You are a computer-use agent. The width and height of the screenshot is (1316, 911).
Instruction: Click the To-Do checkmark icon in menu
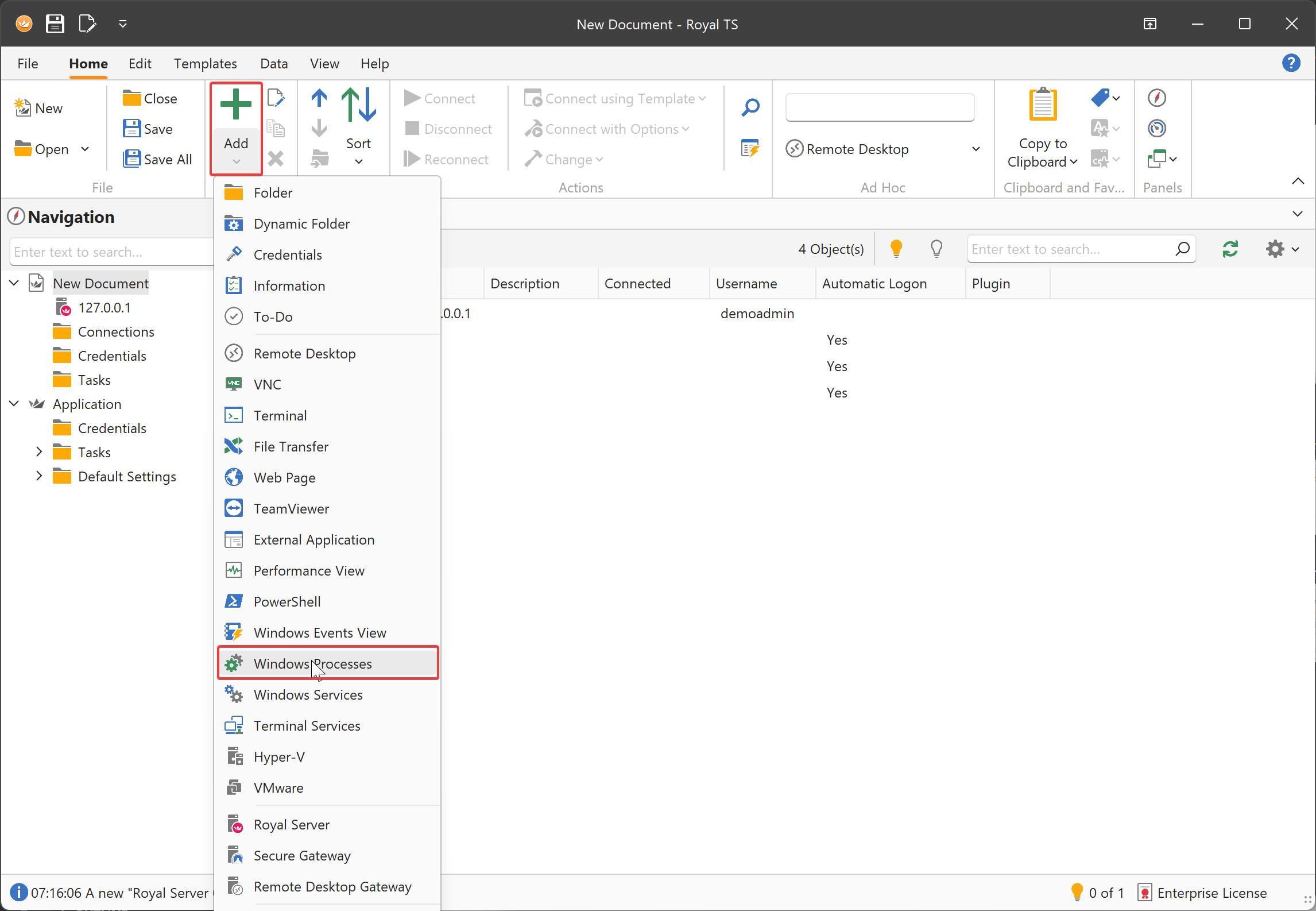(234, 316)
